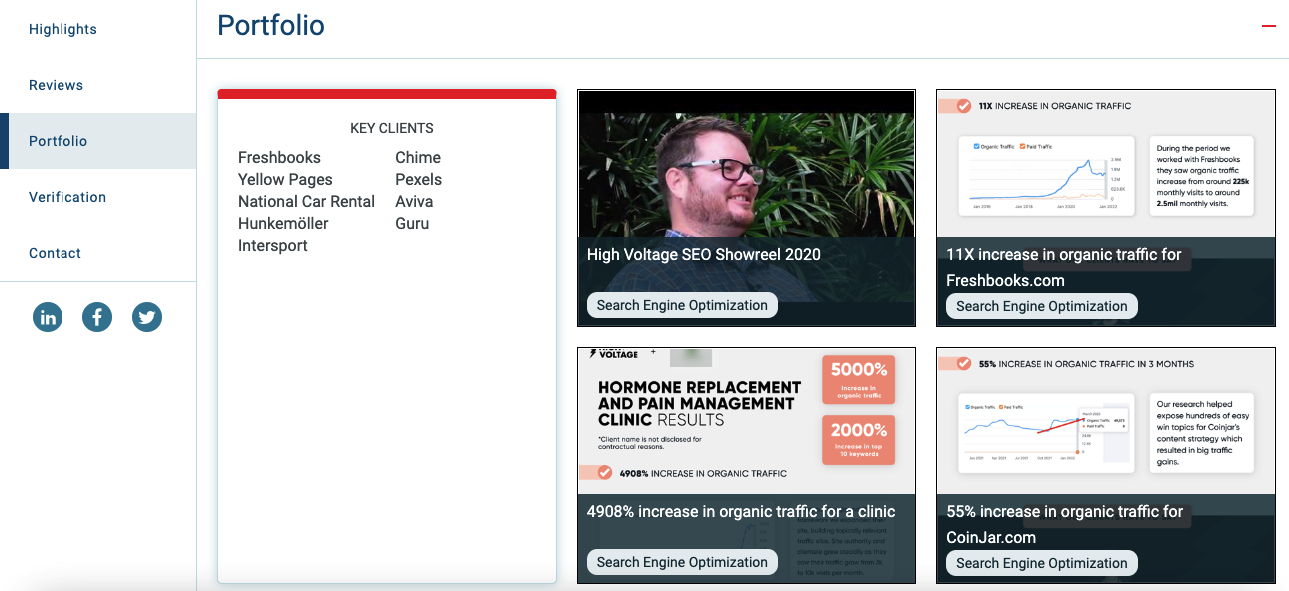Select the client name 'Pexels'

(x=418, y=179)
